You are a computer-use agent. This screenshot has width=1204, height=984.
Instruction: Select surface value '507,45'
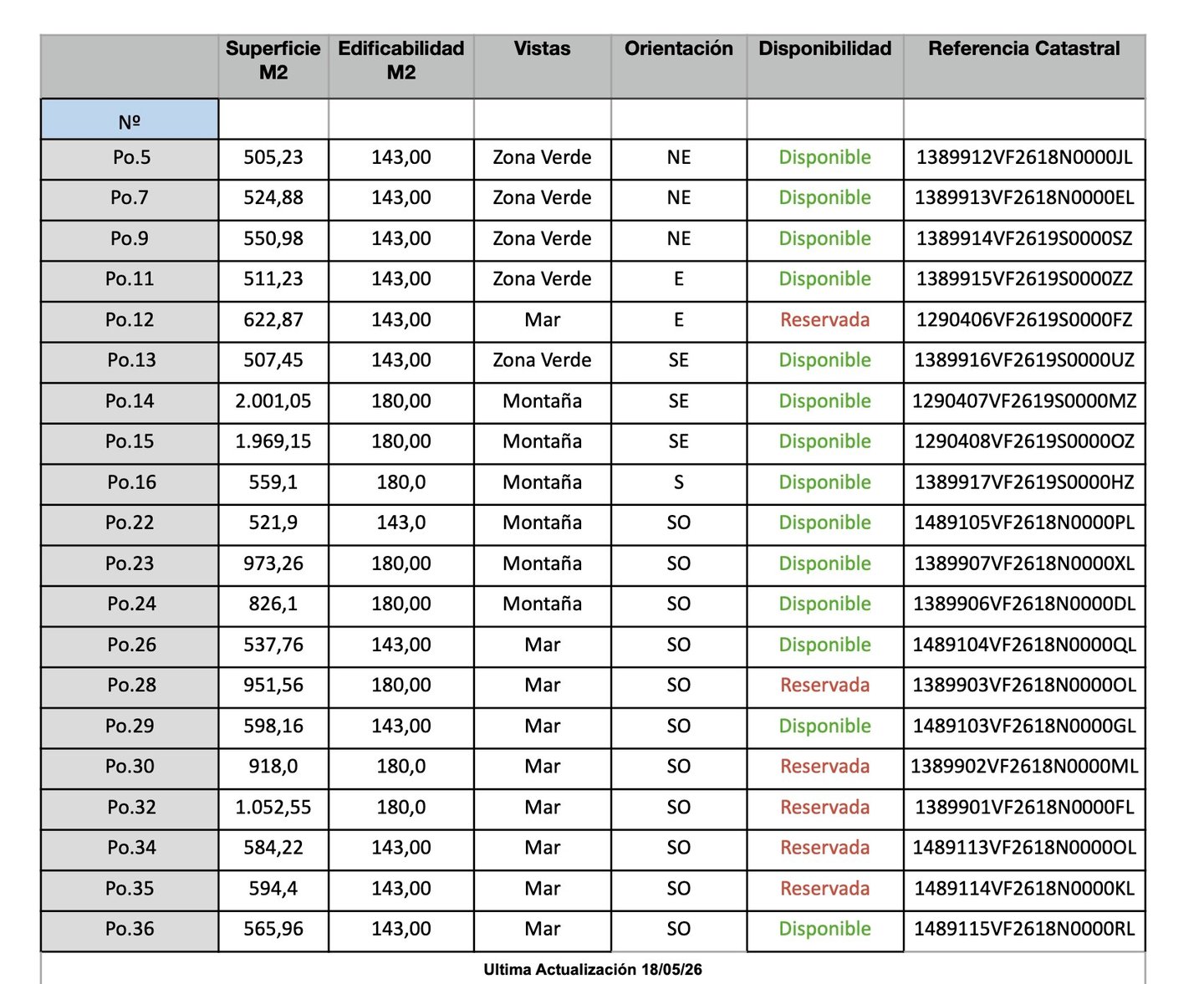[273, 359]
